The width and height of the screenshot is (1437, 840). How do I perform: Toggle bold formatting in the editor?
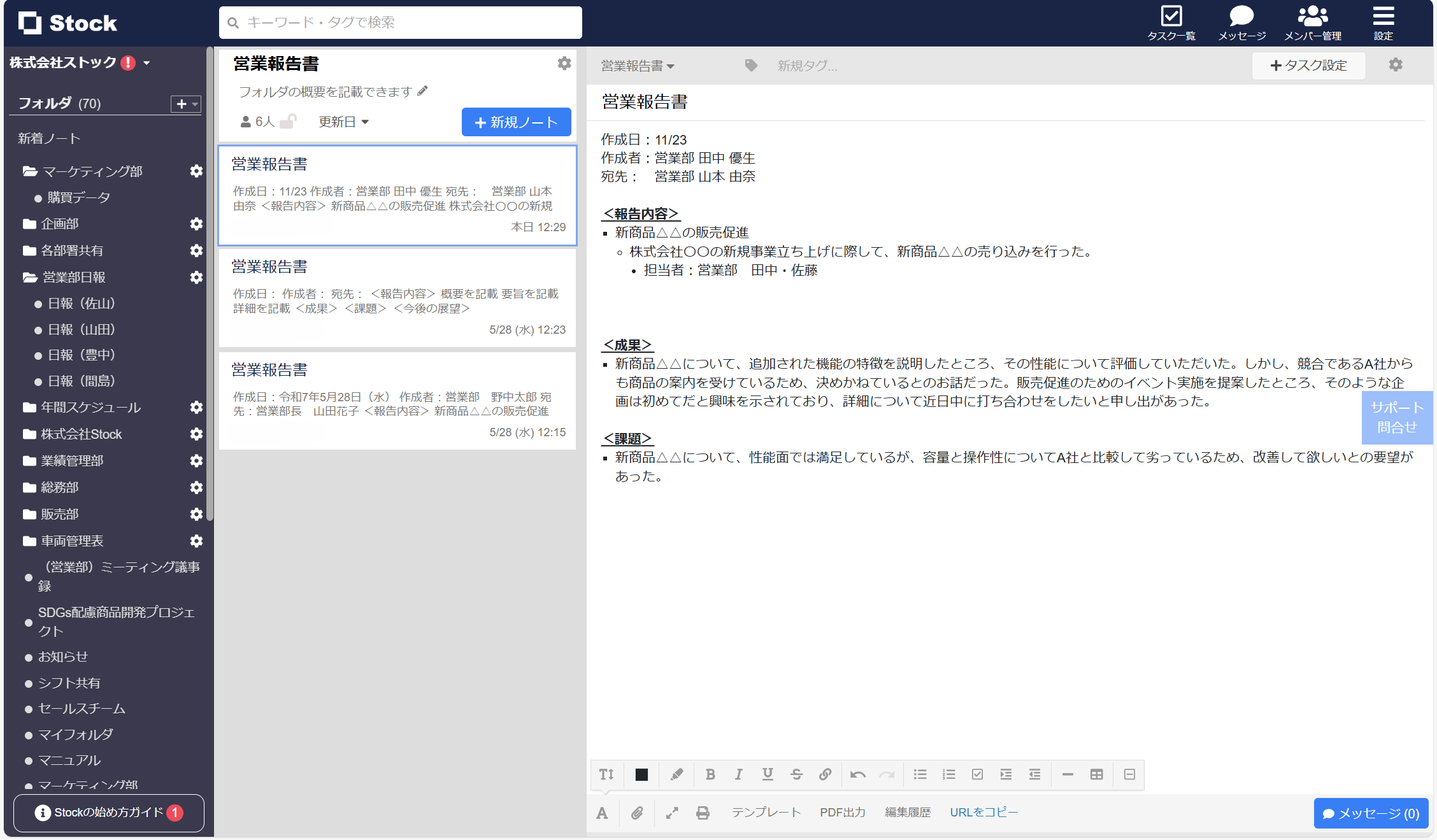[x=710, y=774]
